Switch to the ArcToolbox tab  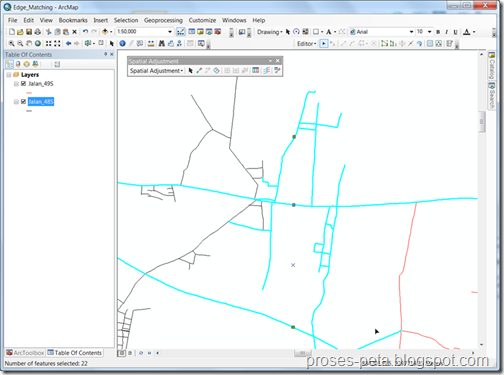click(x=25, y=353)
